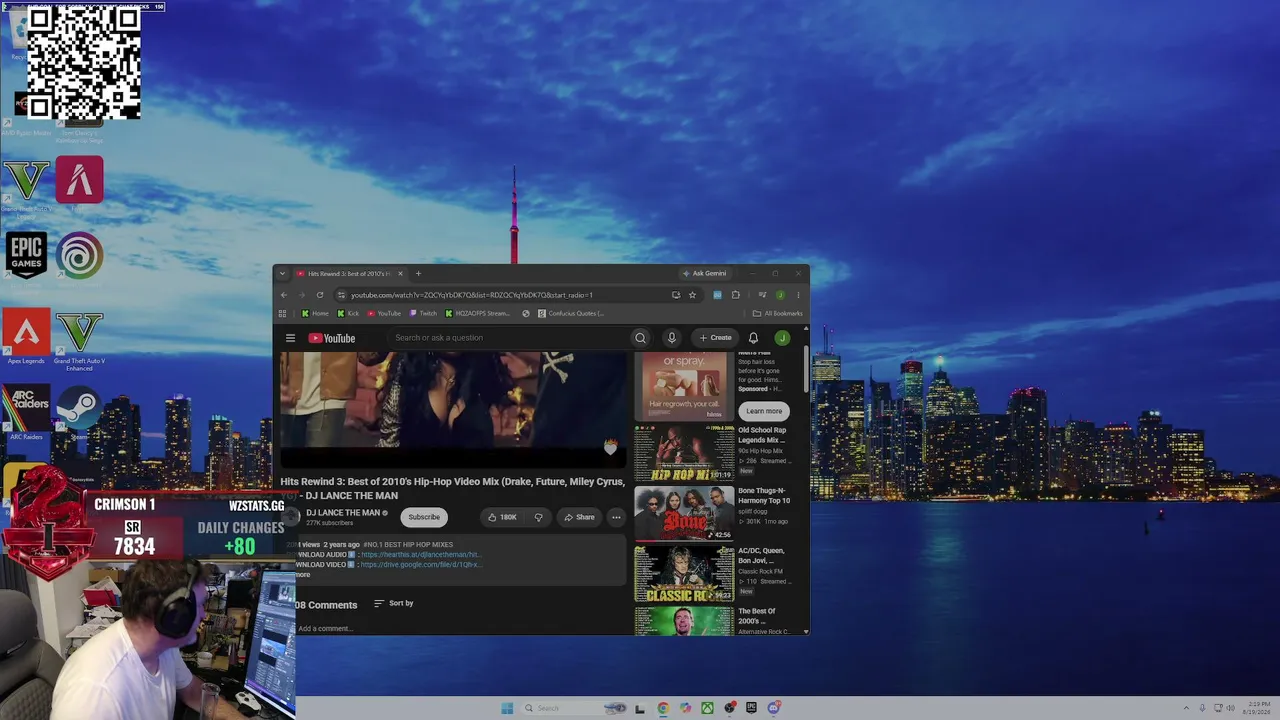Click the YouTube search magnifier button
The width and height of the screenshot is (1280, 720).
(x=640, y=338)
